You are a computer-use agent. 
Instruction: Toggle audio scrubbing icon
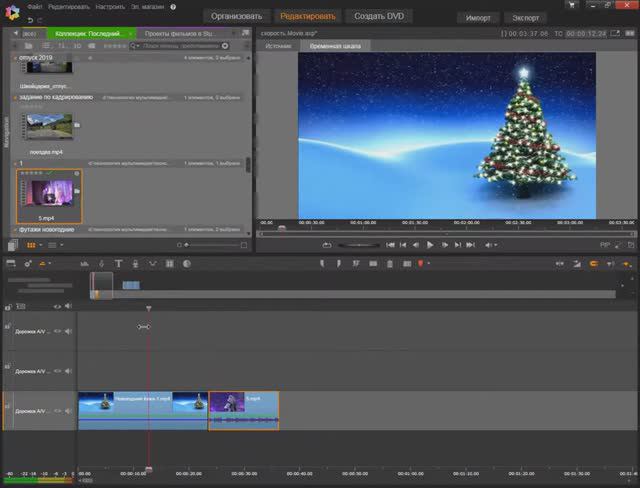(611, 264)
